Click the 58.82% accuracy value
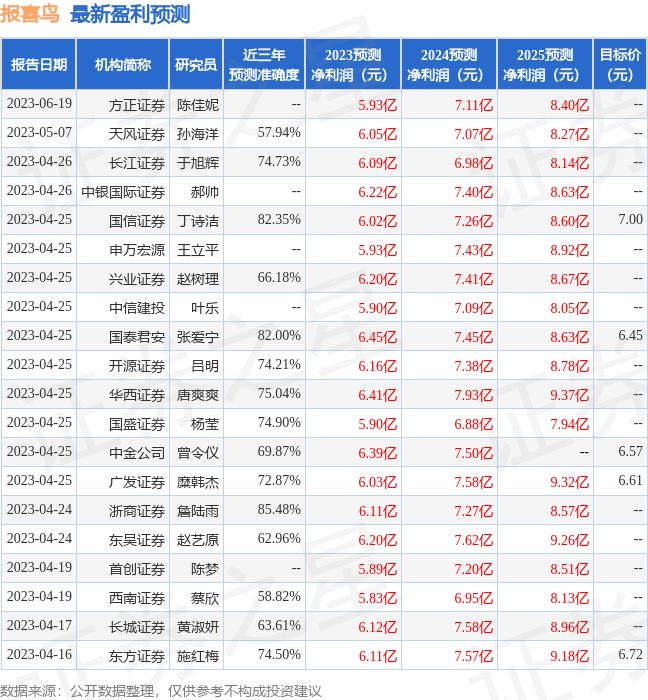The image size is (648, 700). click(x=279, y=597)
